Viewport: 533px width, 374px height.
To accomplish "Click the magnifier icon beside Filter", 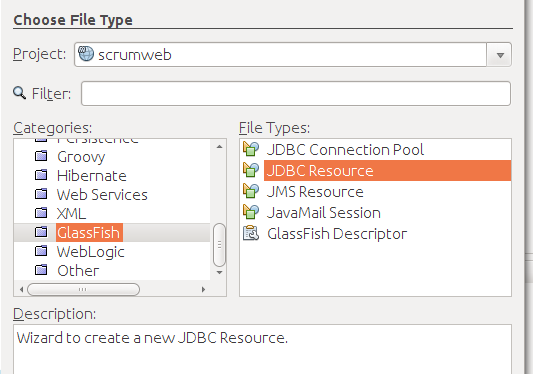I will (19, 93).
